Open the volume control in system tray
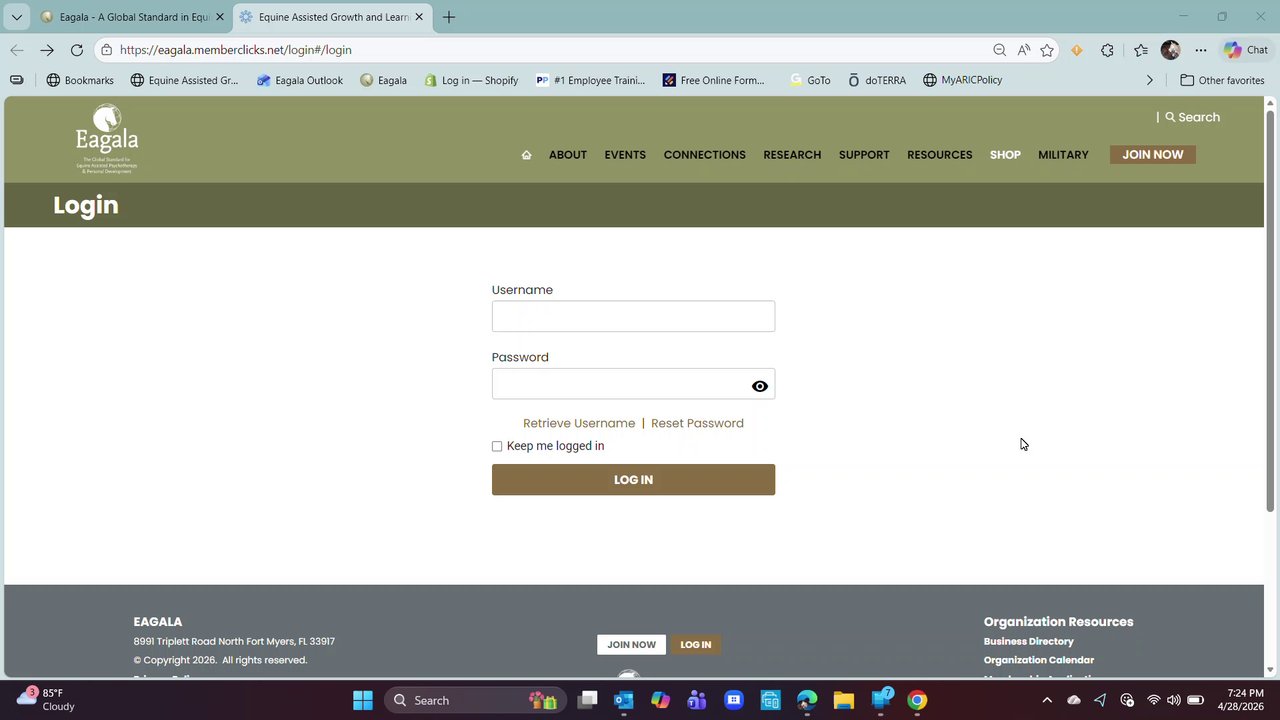 coord(1174,700)
